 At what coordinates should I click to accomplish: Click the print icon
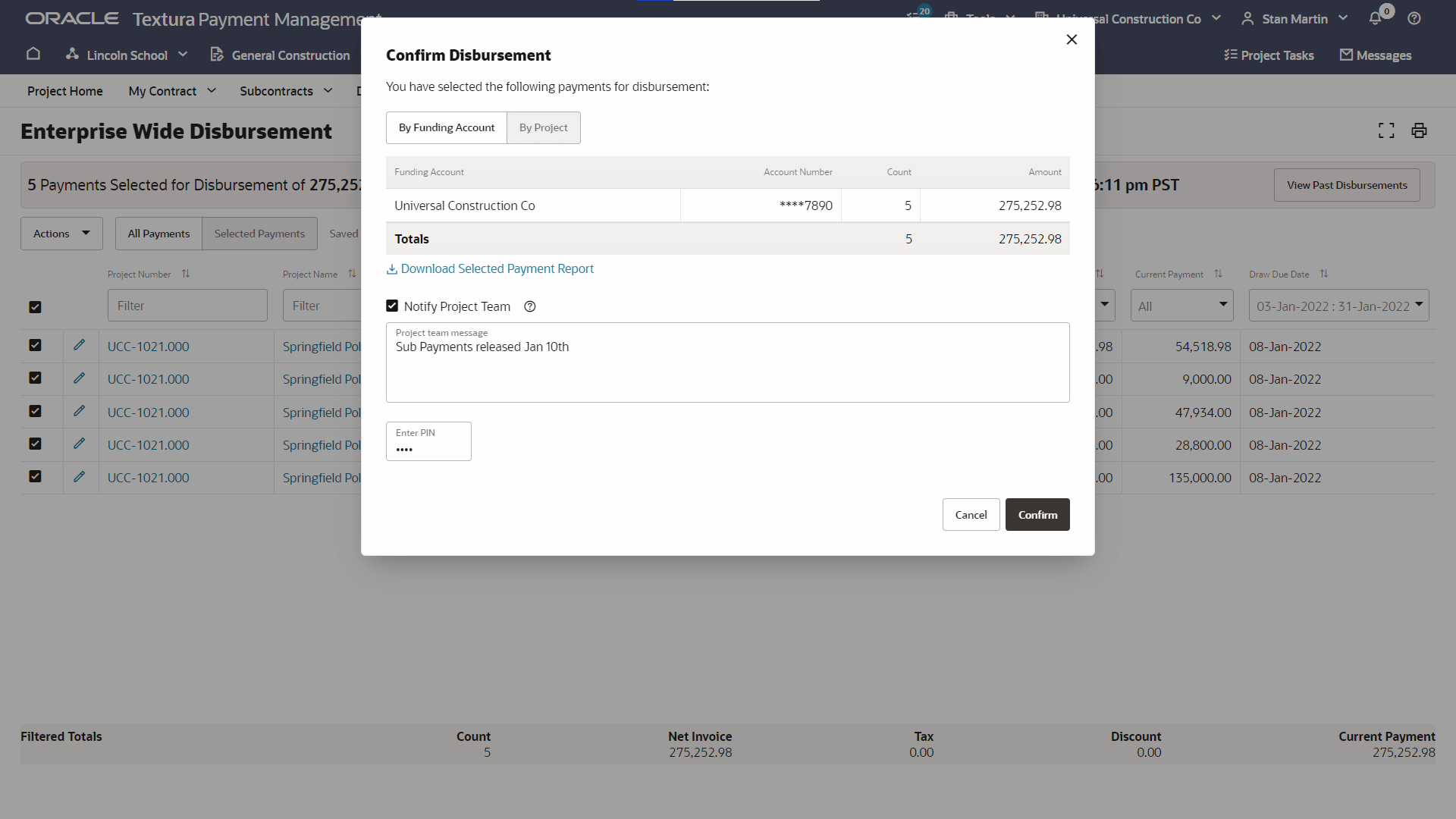pyautogui.click(x=1419, y=130)
